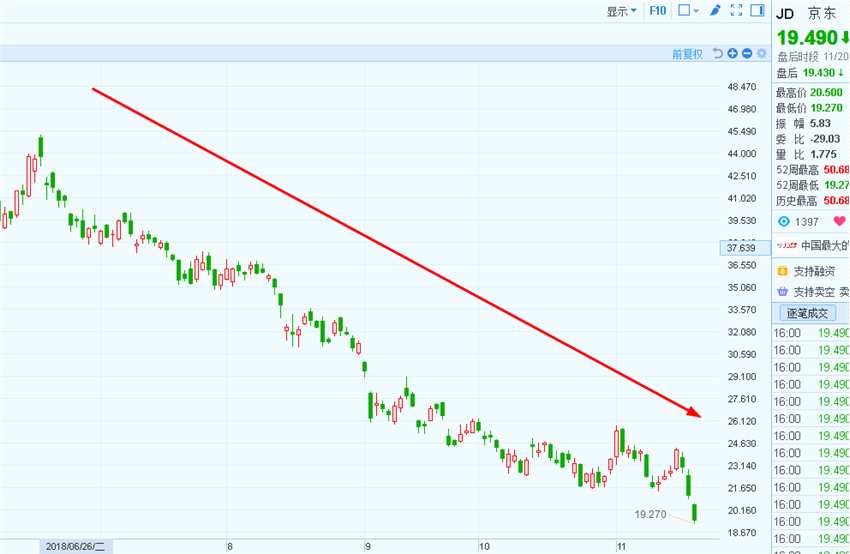Click the 支持融资 margin financing icon
Viewport: 850px width, 554px height.
pyautogui.click(x=782, y=271)
